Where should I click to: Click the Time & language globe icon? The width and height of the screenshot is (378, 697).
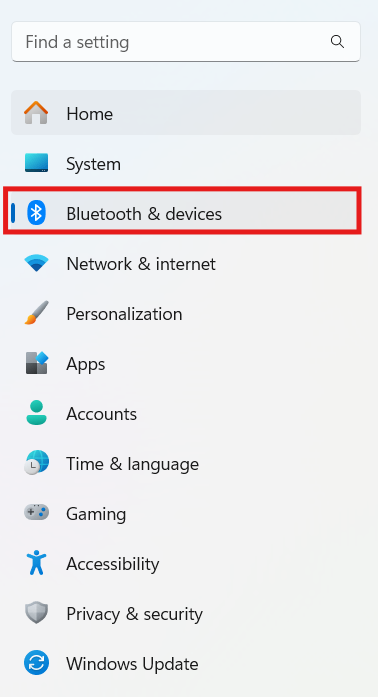tap(36, 463)
